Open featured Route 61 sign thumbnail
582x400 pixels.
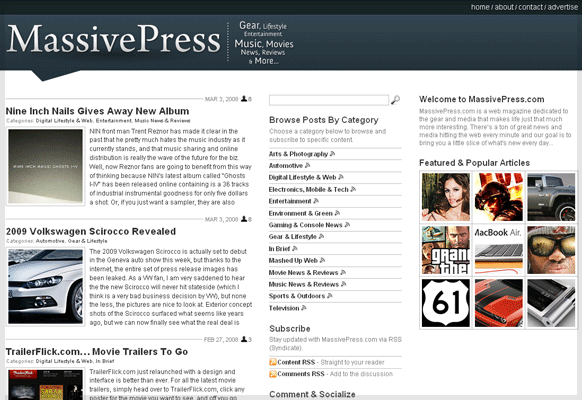click(x=446, y=303)
